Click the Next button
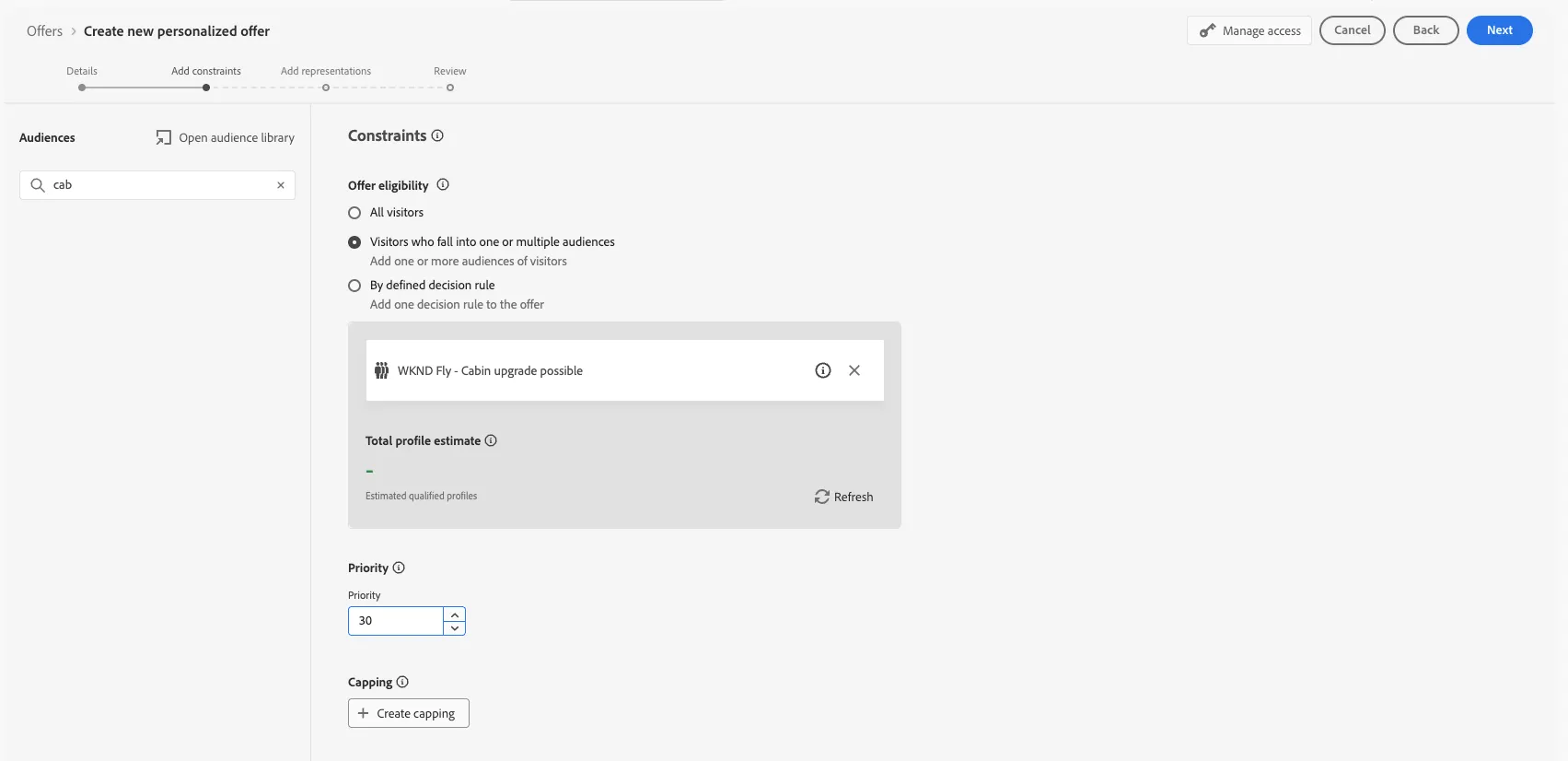 [x=1499, y=30]
